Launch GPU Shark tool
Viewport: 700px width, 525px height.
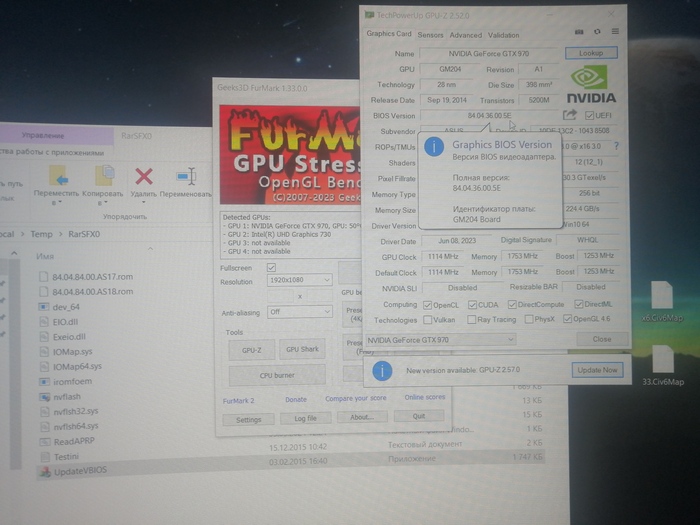(302, 349)
